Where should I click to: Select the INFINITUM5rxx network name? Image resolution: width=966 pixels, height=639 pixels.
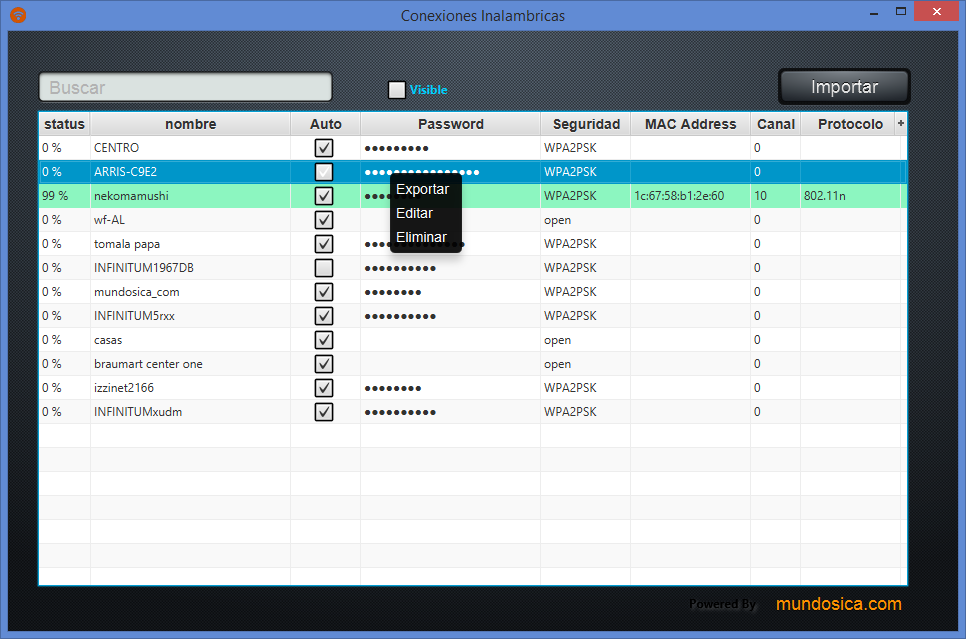point(134,316)
